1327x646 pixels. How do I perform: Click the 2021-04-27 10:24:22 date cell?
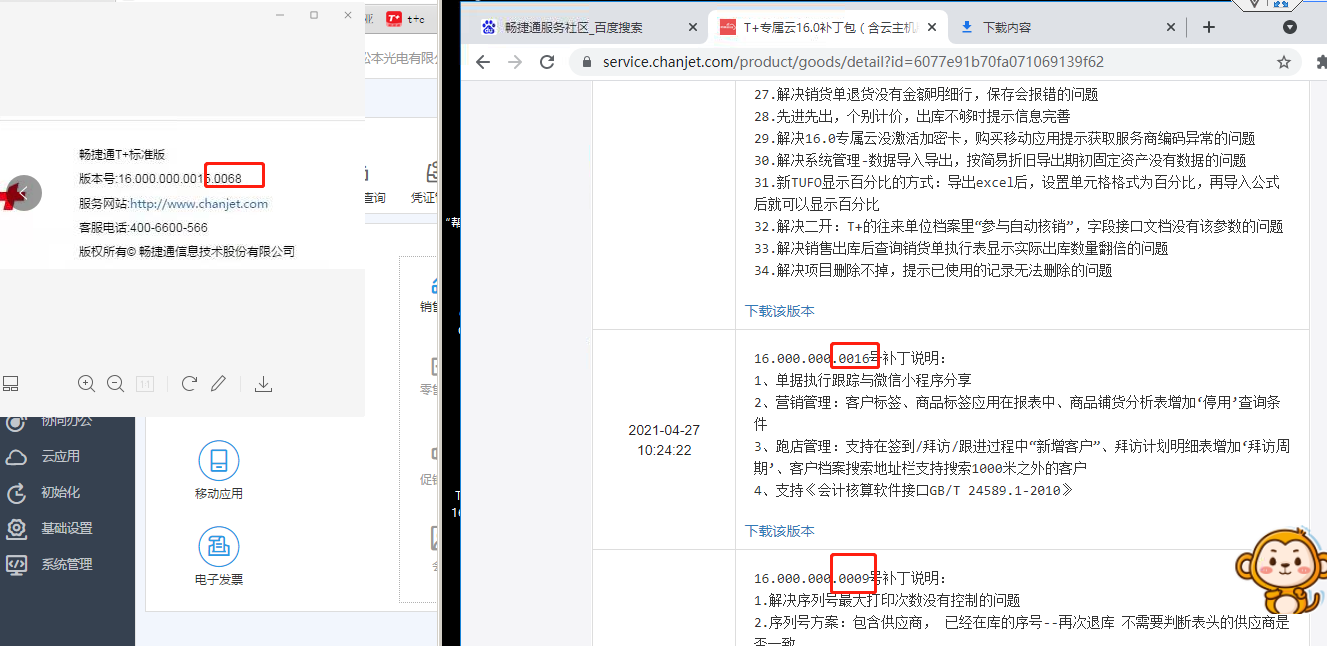click(664, 440)
